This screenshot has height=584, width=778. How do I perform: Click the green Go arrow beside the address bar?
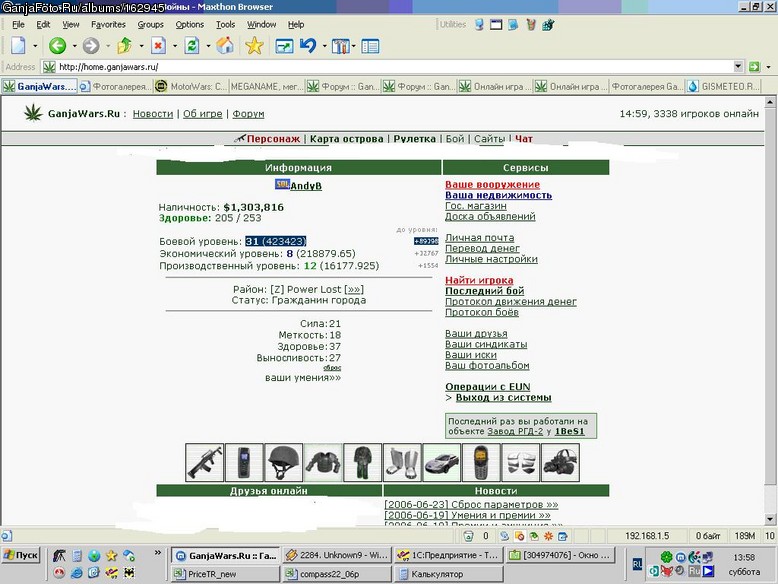(754, 66)
